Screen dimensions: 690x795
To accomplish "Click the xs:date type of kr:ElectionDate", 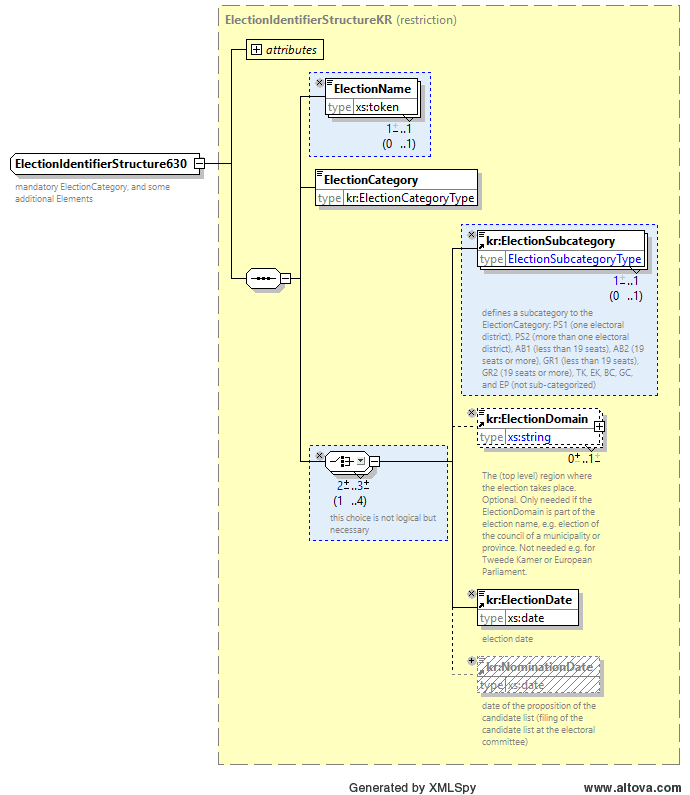I will [526, 618].
